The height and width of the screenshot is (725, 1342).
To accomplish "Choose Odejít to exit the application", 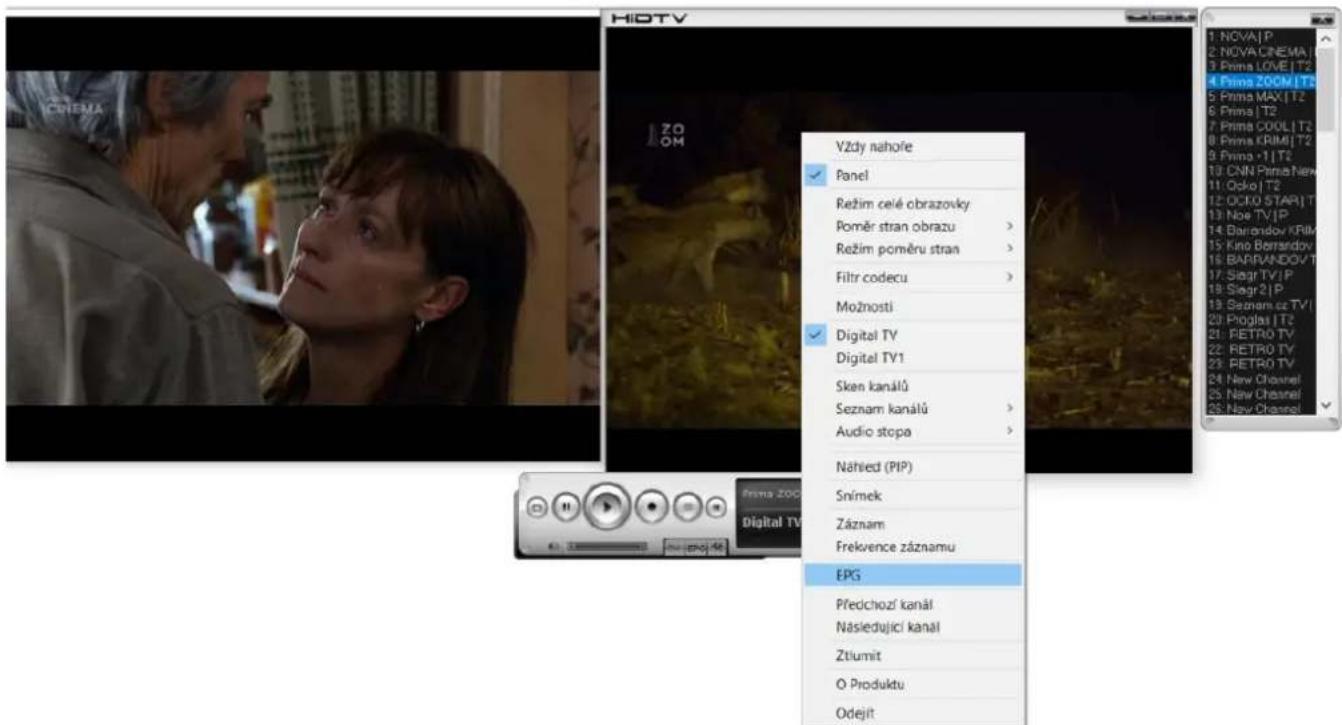I will pos(913,713).
